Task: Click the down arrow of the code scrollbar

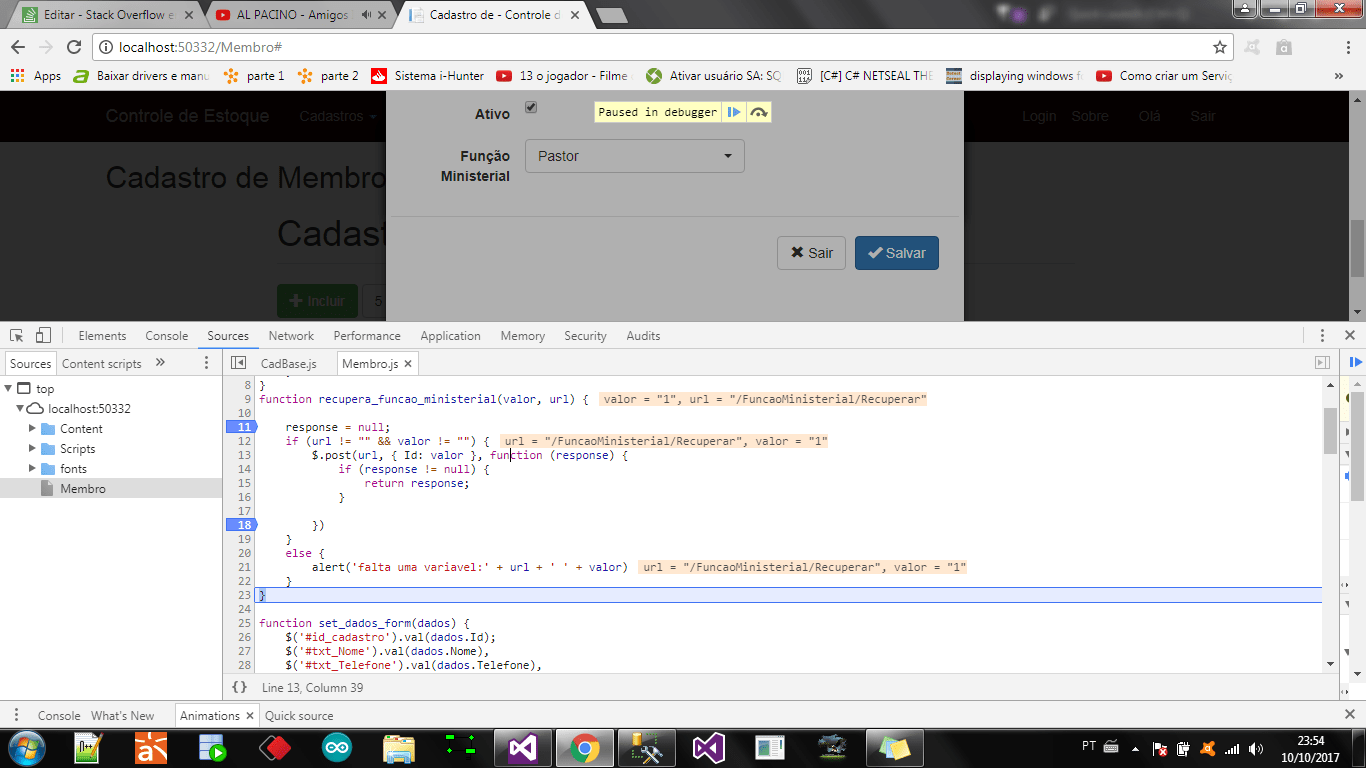Action: (x=1330, y=664)
